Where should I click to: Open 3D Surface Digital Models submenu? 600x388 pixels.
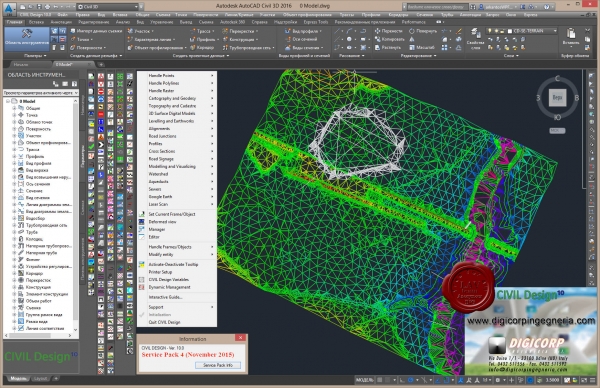pyautogui.click(x=177, y=113)
